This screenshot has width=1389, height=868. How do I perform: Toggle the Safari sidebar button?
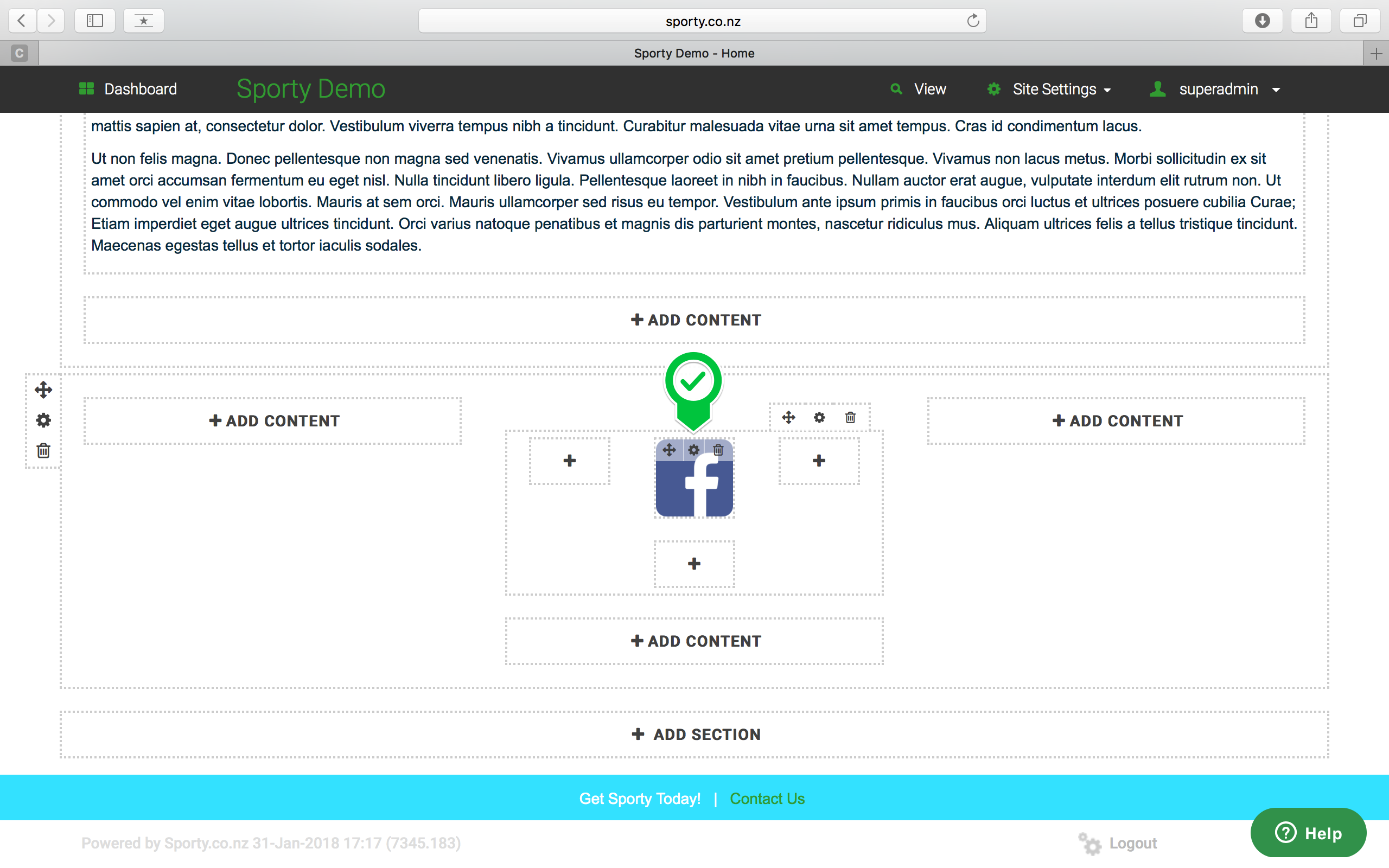click(95, 21)
